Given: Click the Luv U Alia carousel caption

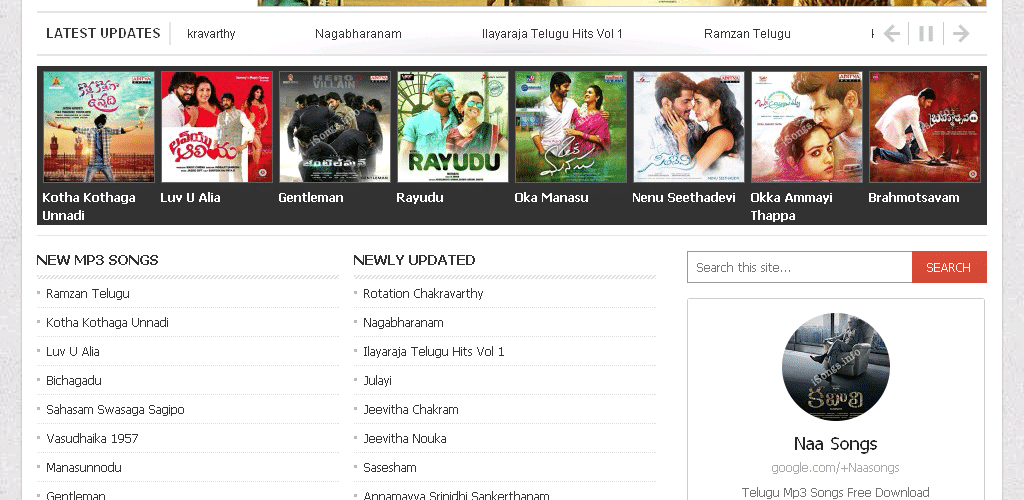Looking at the screenshot, I should [x=190, y=197].
